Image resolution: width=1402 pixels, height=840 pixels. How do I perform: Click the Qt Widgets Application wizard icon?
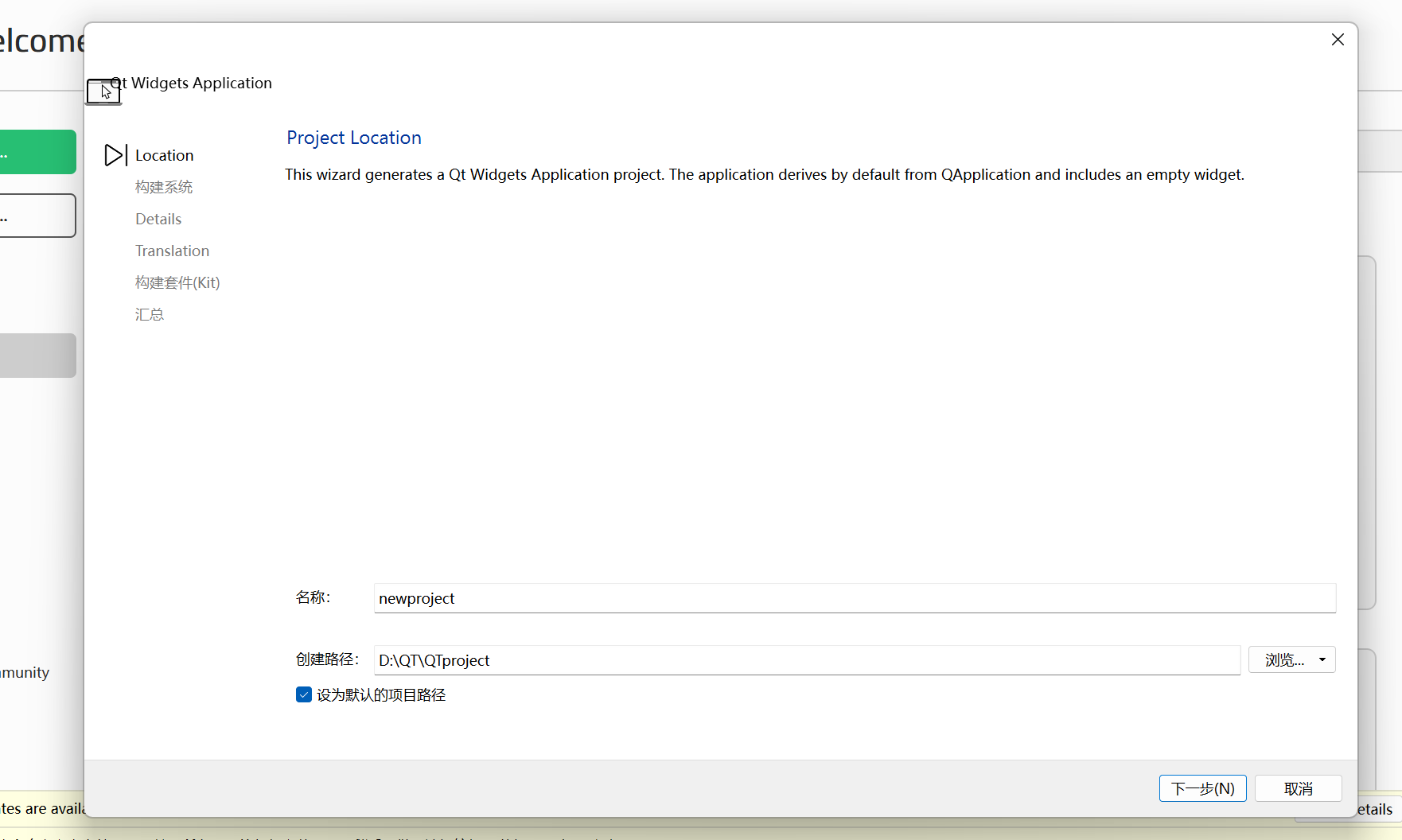click(103, 91)
